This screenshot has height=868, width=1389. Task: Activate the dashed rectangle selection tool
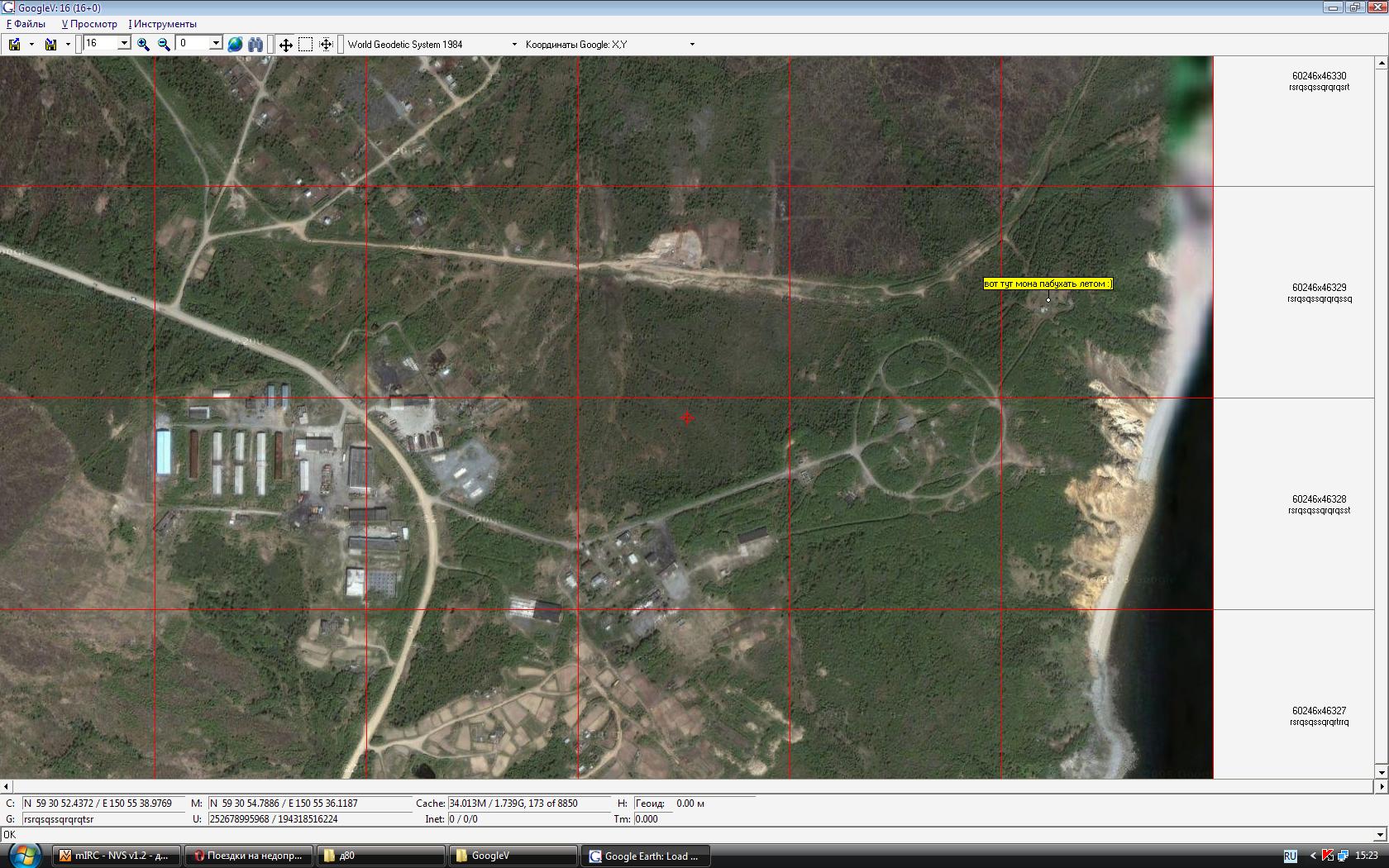click(305, 45)
